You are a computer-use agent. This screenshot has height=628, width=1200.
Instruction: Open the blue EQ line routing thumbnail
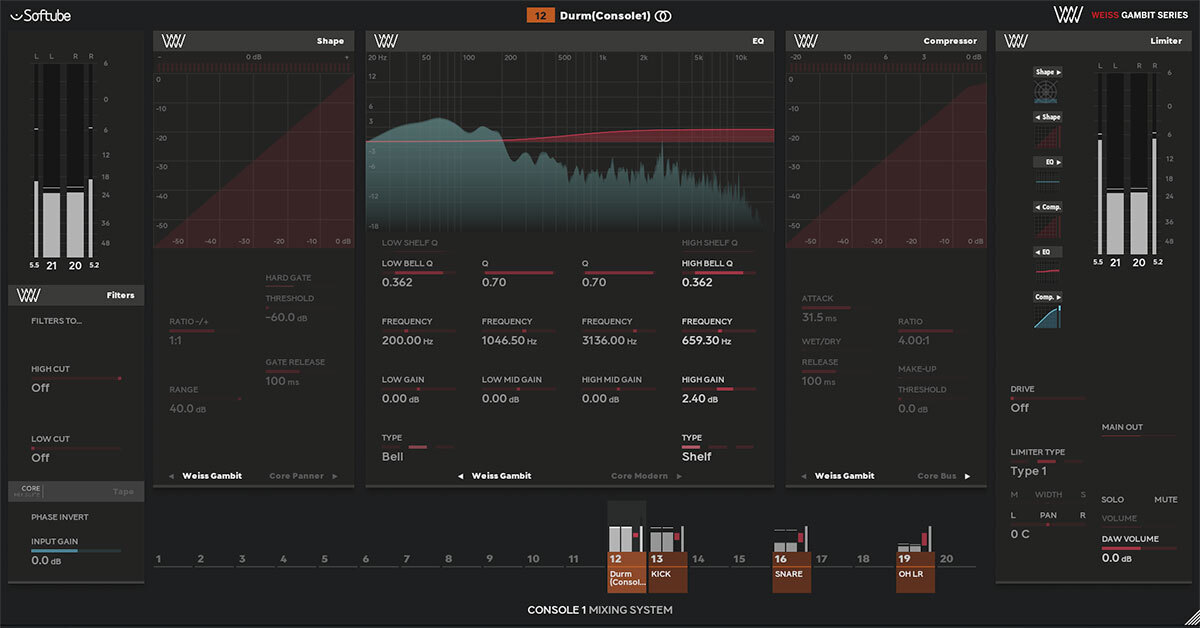(x=1047, y=180)
